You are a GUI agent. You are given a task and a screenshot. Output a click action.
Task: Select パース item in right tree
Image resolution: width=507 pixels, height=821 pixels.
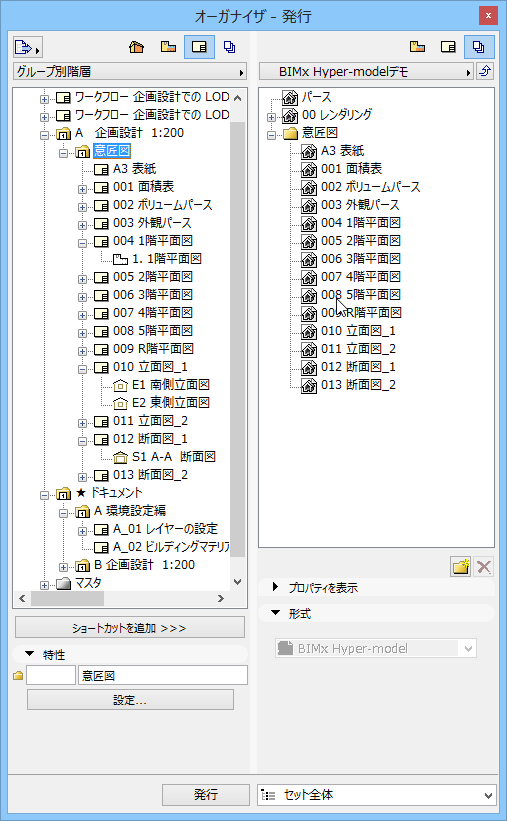pyautogui.click(x=316, y=97)
